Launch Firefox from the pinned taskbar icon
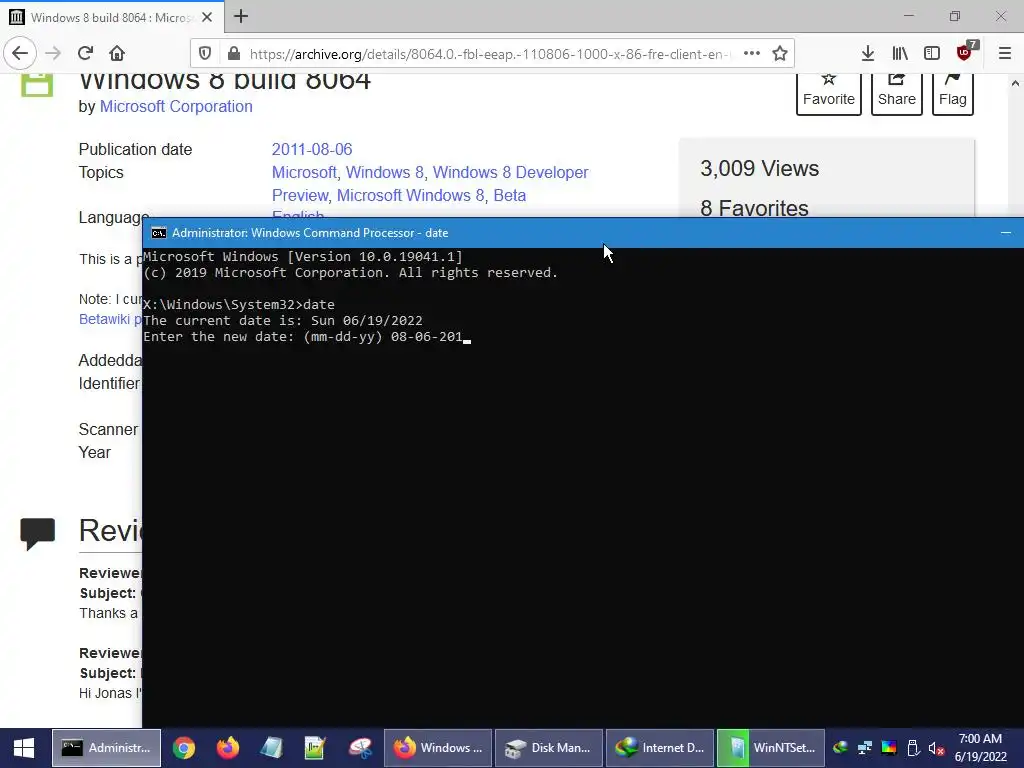Image resolution: width=1024 pixels, height=768 pixels. click(228, 748)
